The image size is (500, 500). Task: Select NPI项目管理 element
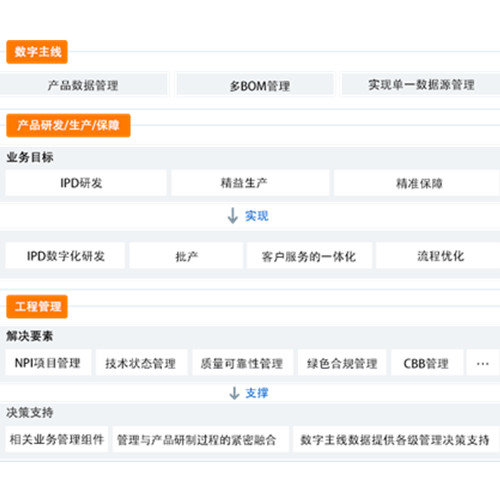(48, 363)
